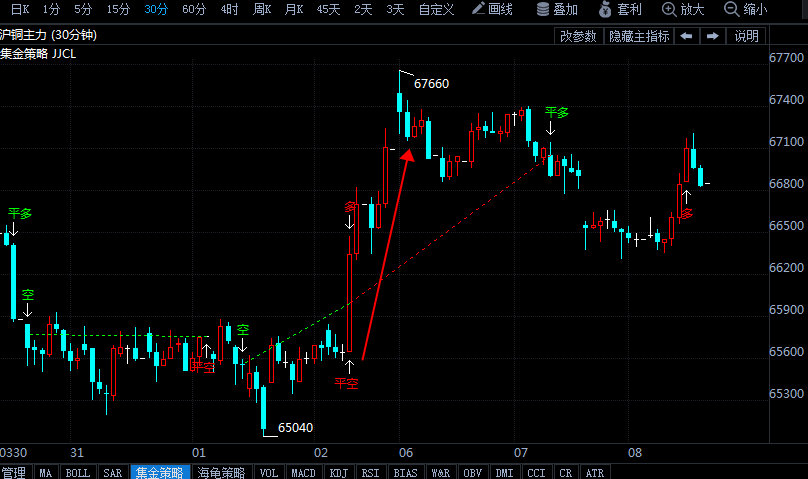Screen dimensions: 808x479
Task: Click the right arrow navigation button
Action: click(x=713, y=36)
